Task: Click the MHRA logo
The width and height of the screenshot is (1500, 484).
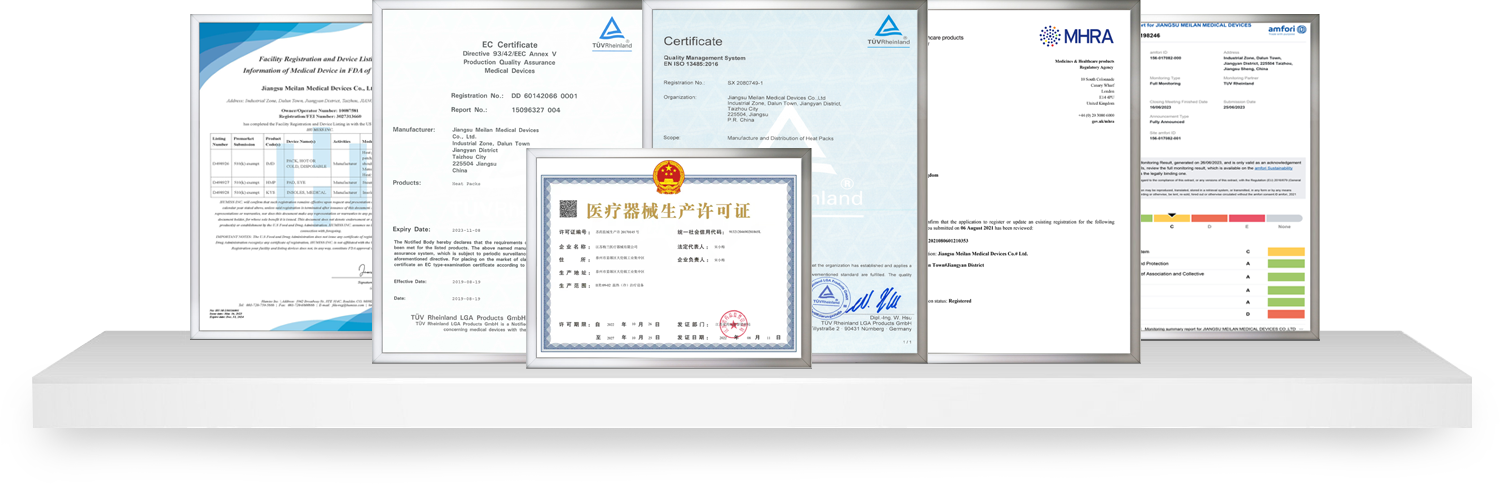Action: tap(1076, 37)
